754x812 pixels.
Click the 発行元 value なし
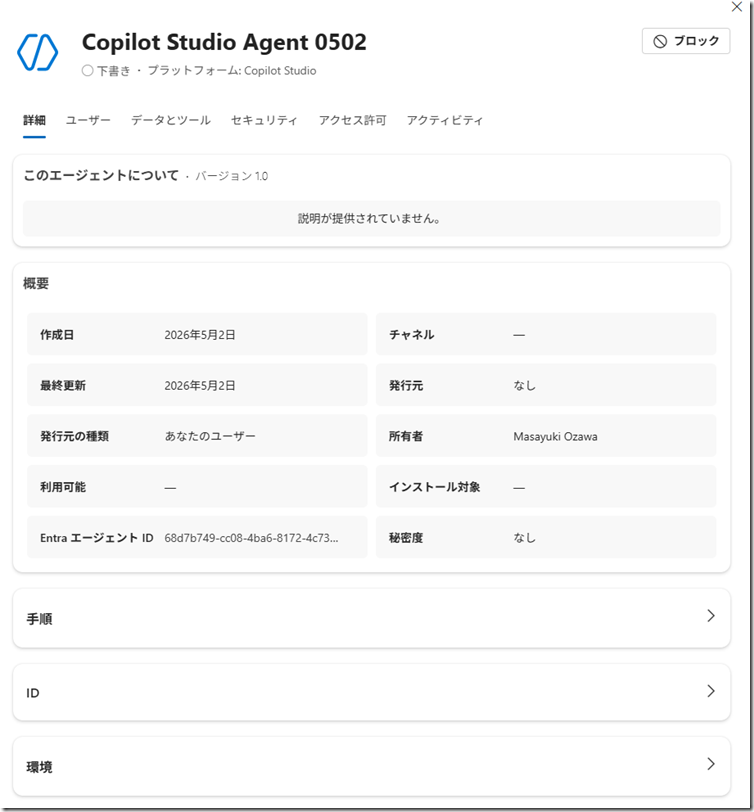pos(524,386)
